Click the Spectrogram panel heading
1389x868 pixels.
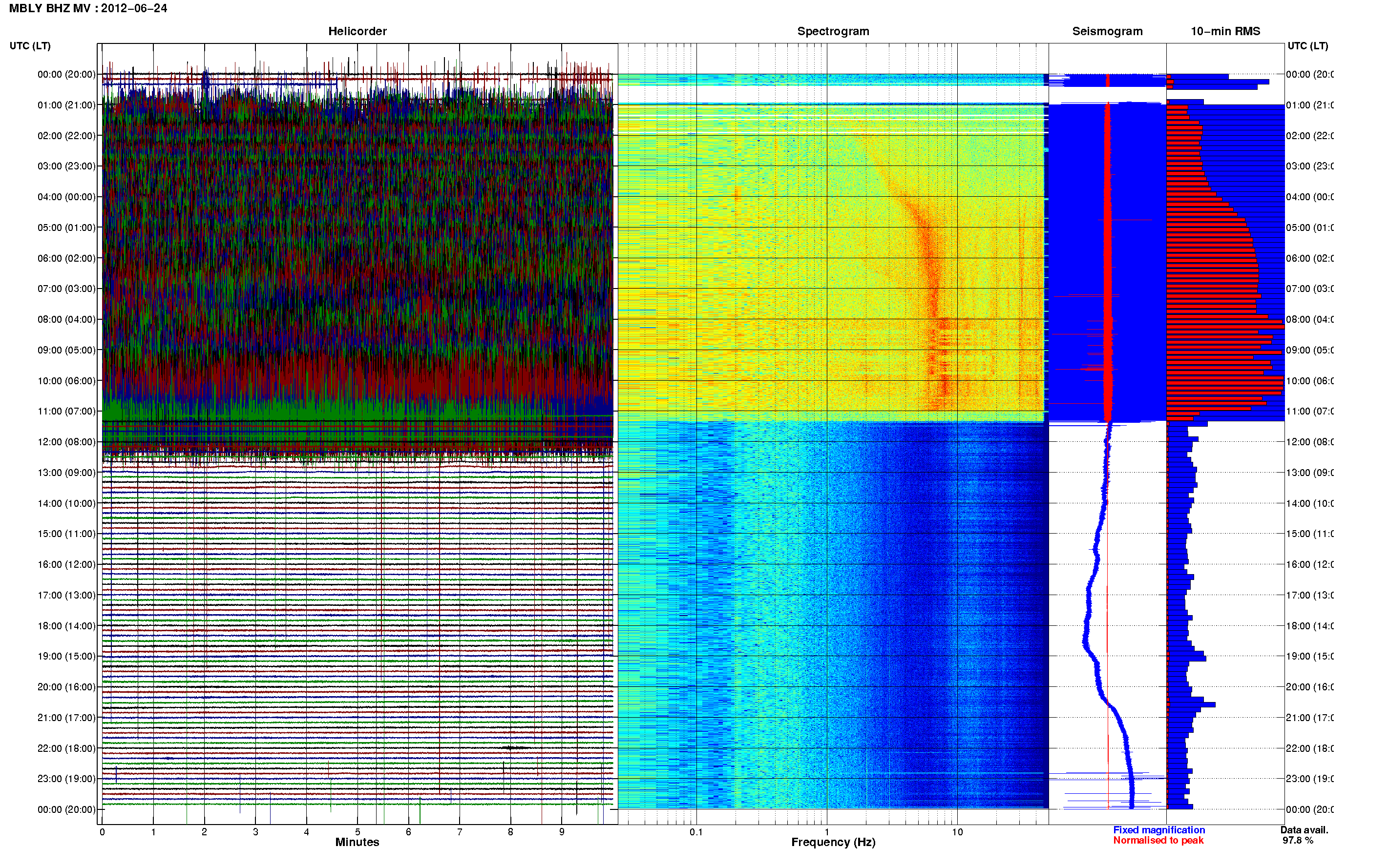(833, 32)
